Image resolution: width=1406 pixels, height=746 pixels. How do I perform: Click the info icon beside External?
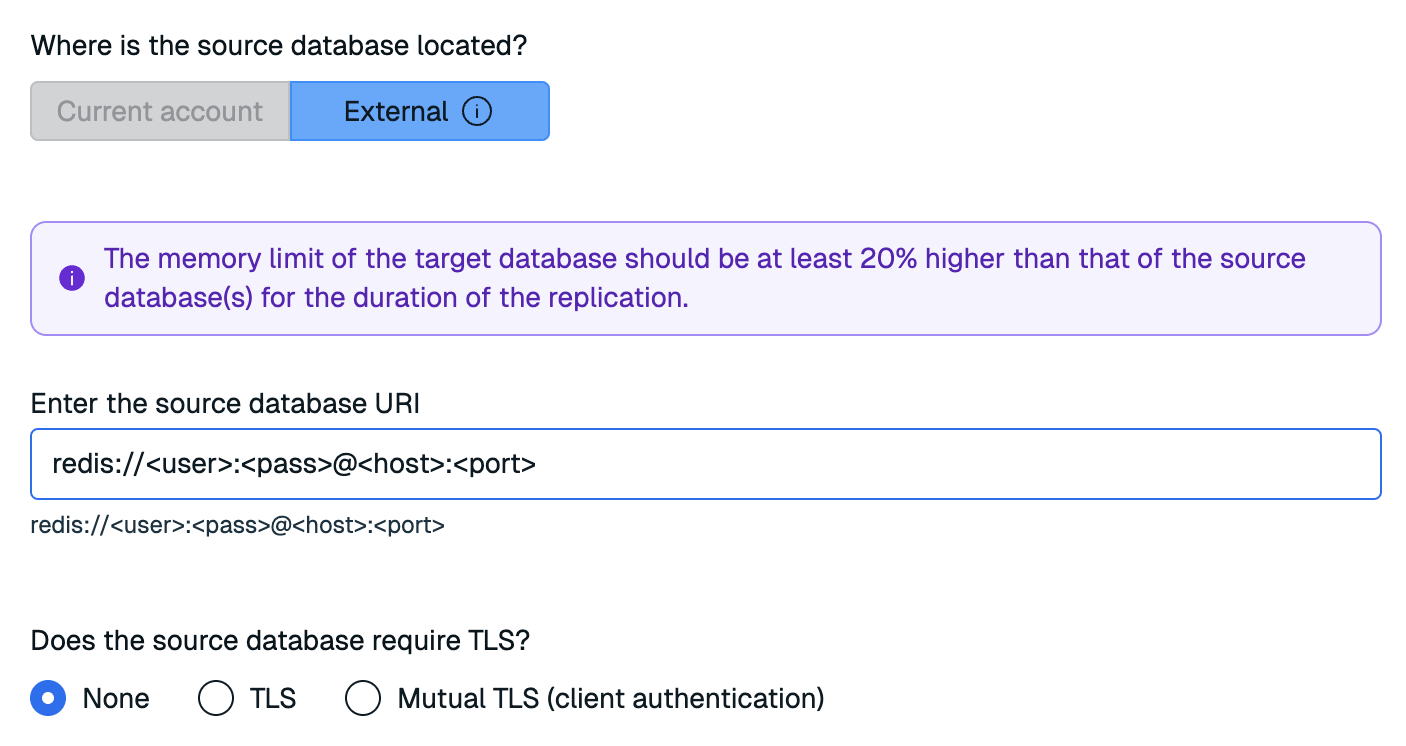click(477, 111)
